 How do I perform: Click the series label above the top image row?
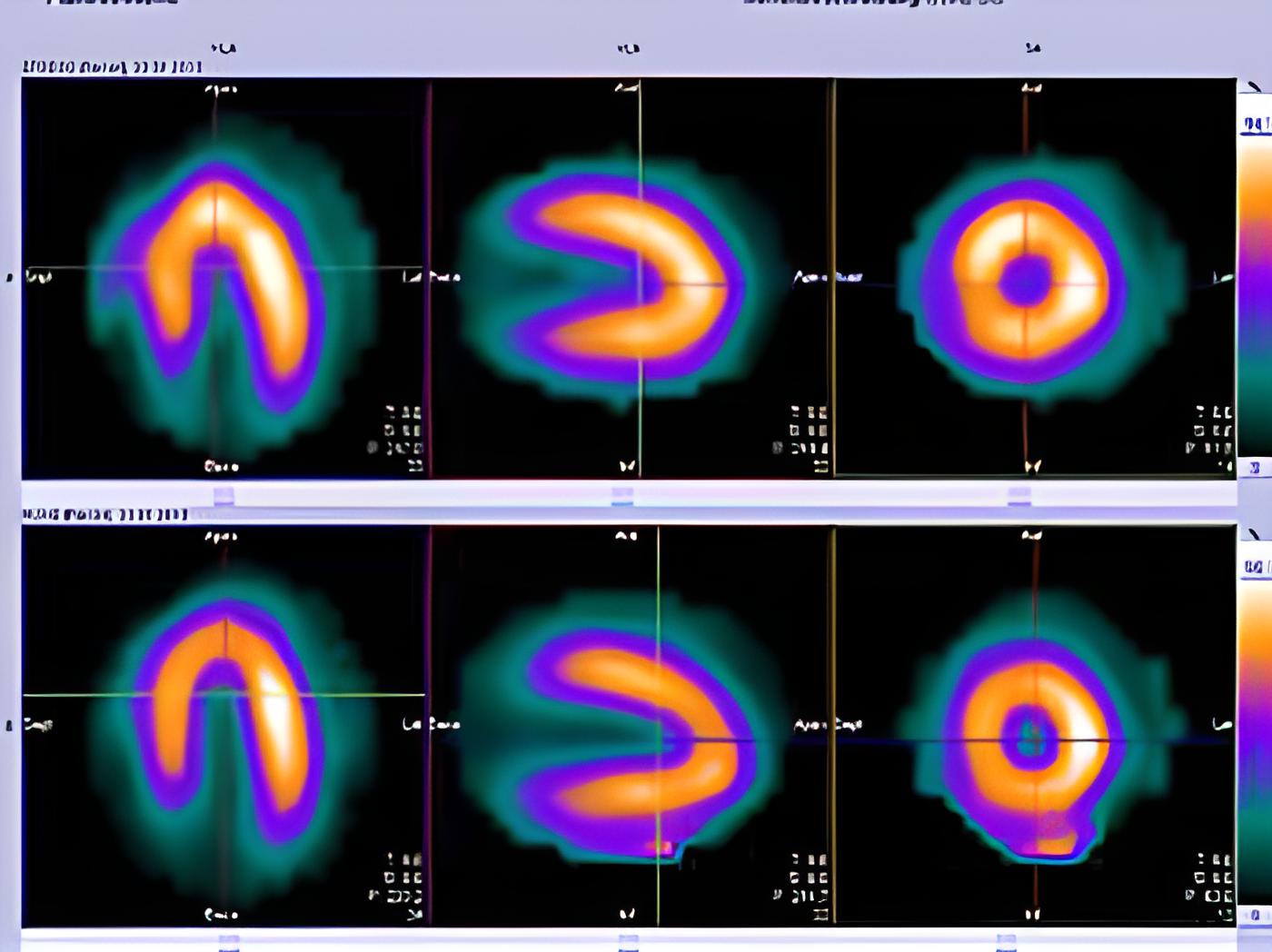[113, 67]
